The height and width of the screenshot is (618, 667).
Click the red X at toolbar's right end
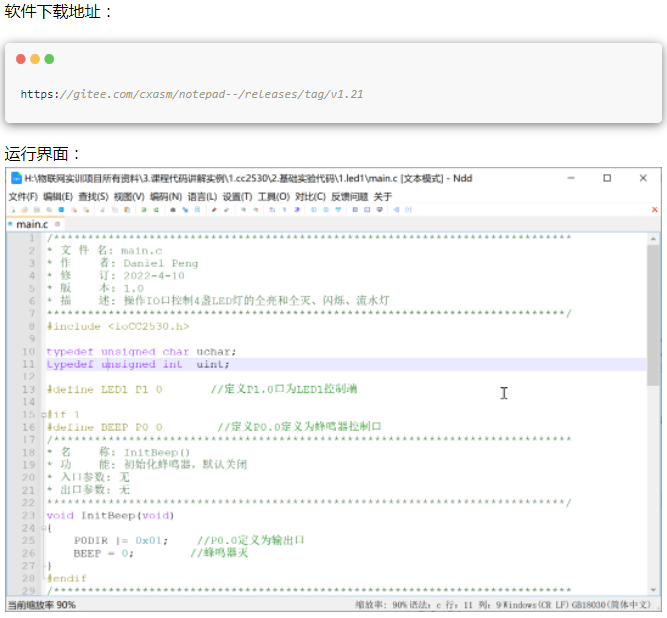point(654,210)
